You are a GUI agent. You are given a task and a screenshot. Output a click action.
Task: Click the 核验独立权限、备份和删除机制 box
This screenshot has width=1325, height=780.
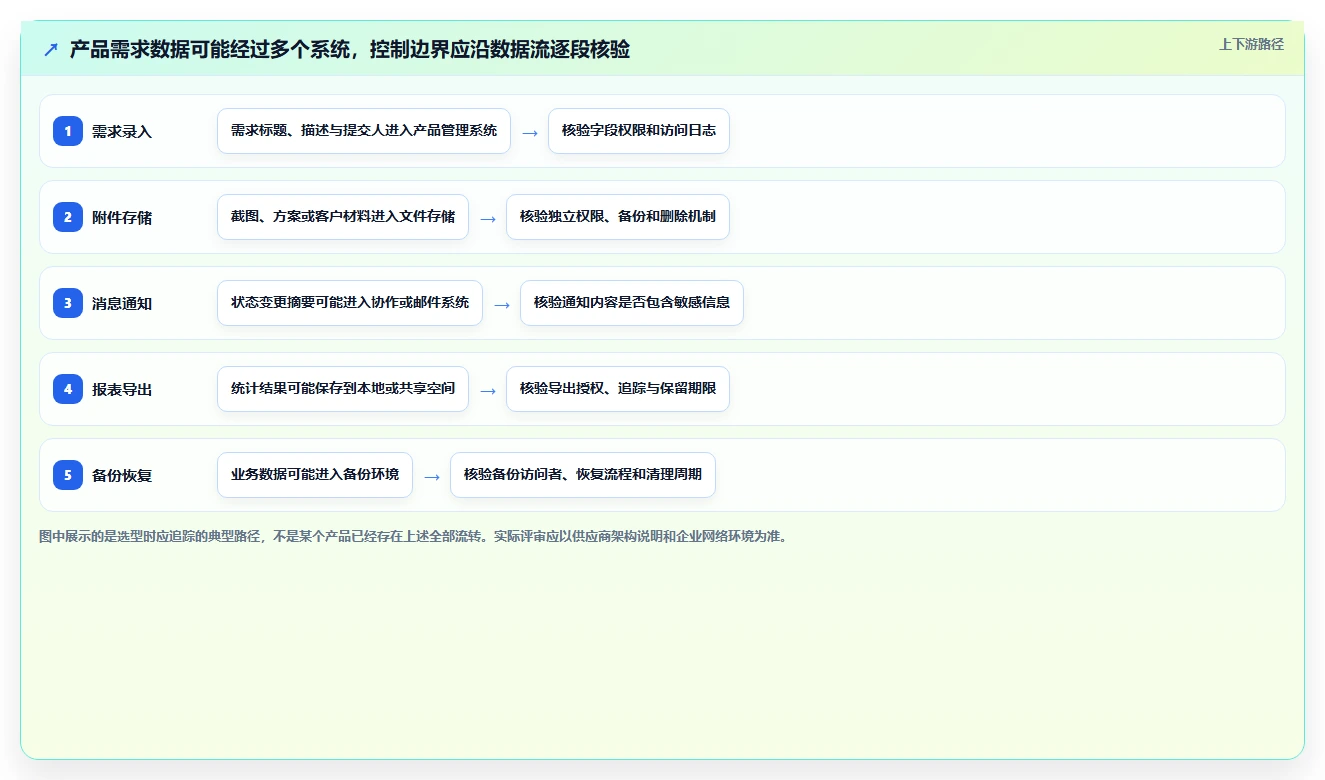click(x=618, y=217)
